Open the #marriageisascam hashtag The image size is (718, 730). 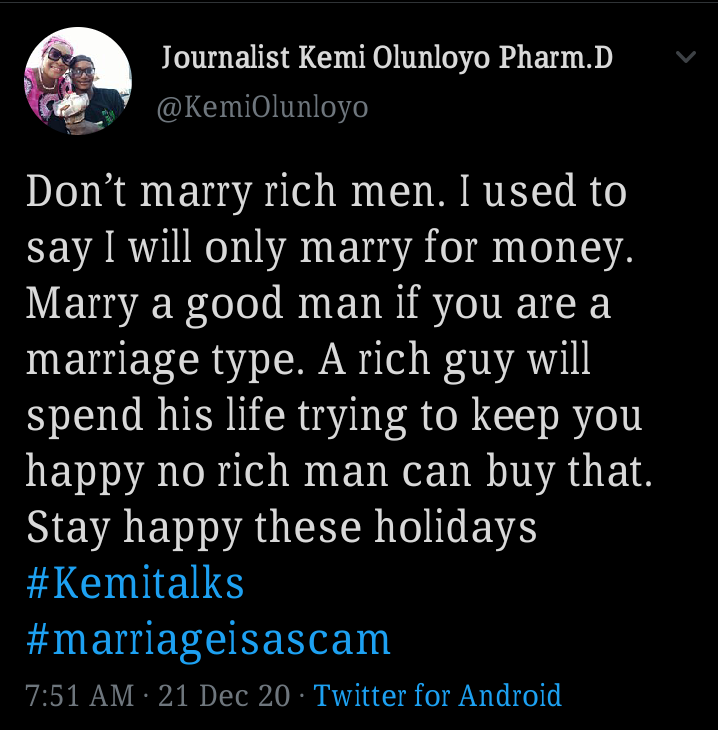(208, 641)
